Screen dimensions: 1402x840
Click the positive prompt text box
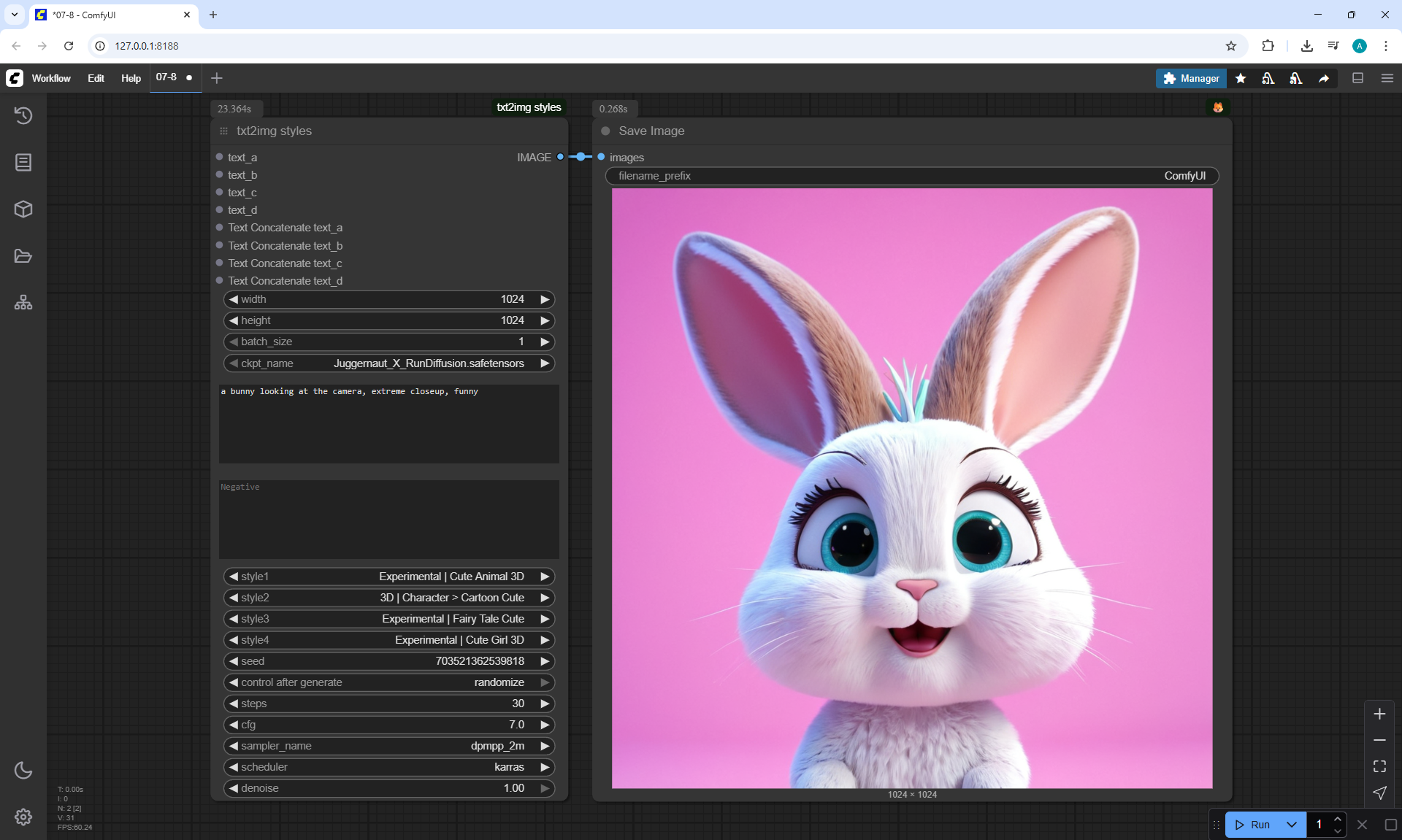coord(389,424)
